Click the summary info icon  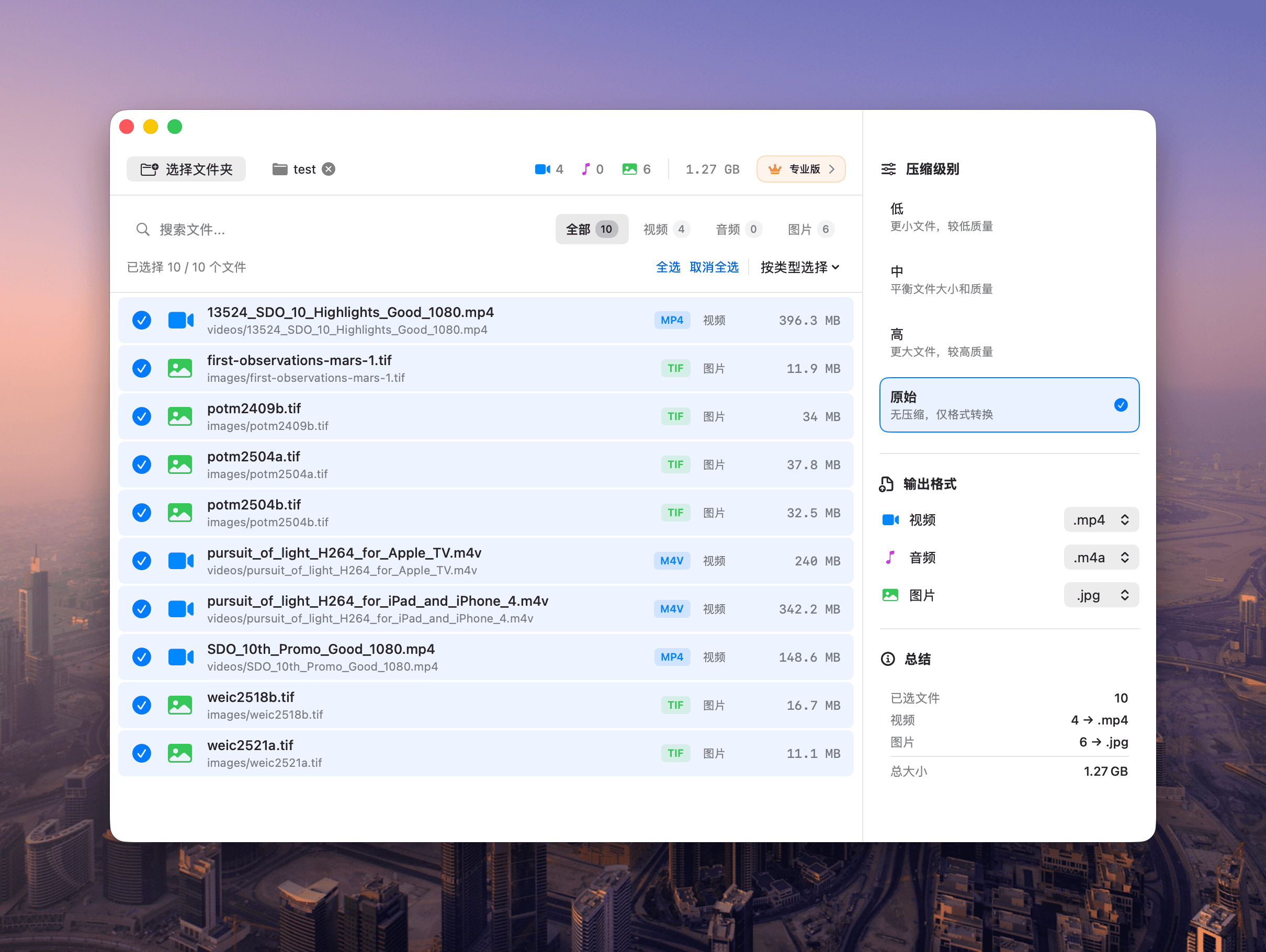(x=888, y=659)
